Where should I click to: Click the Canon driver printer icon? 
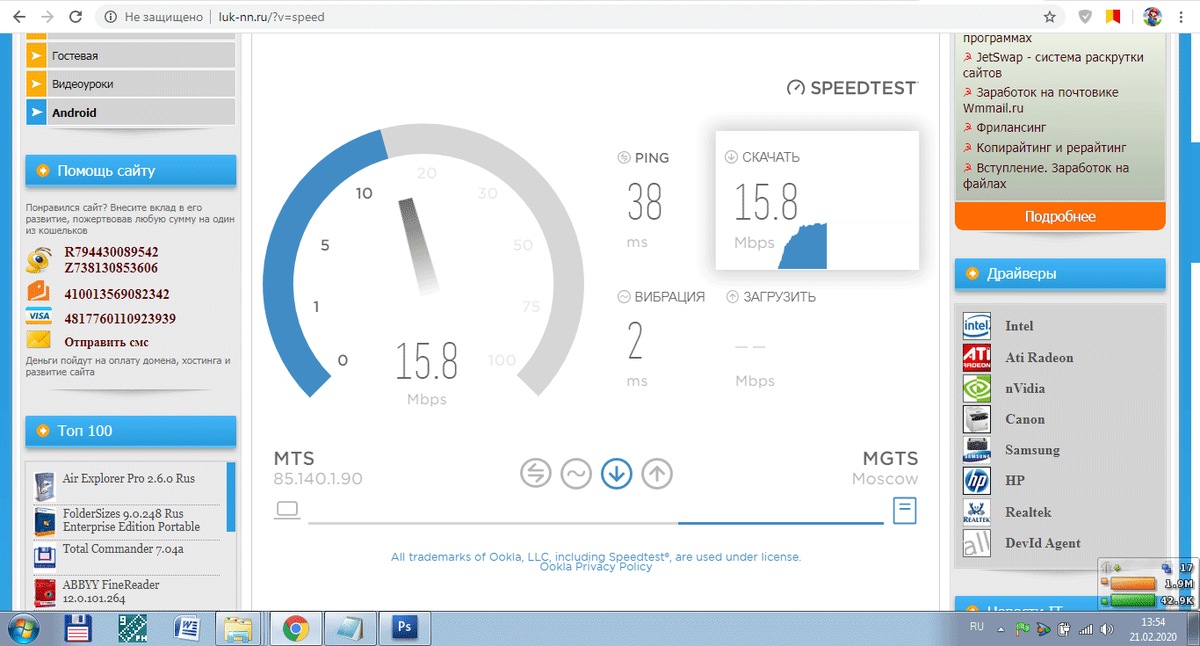976,419
